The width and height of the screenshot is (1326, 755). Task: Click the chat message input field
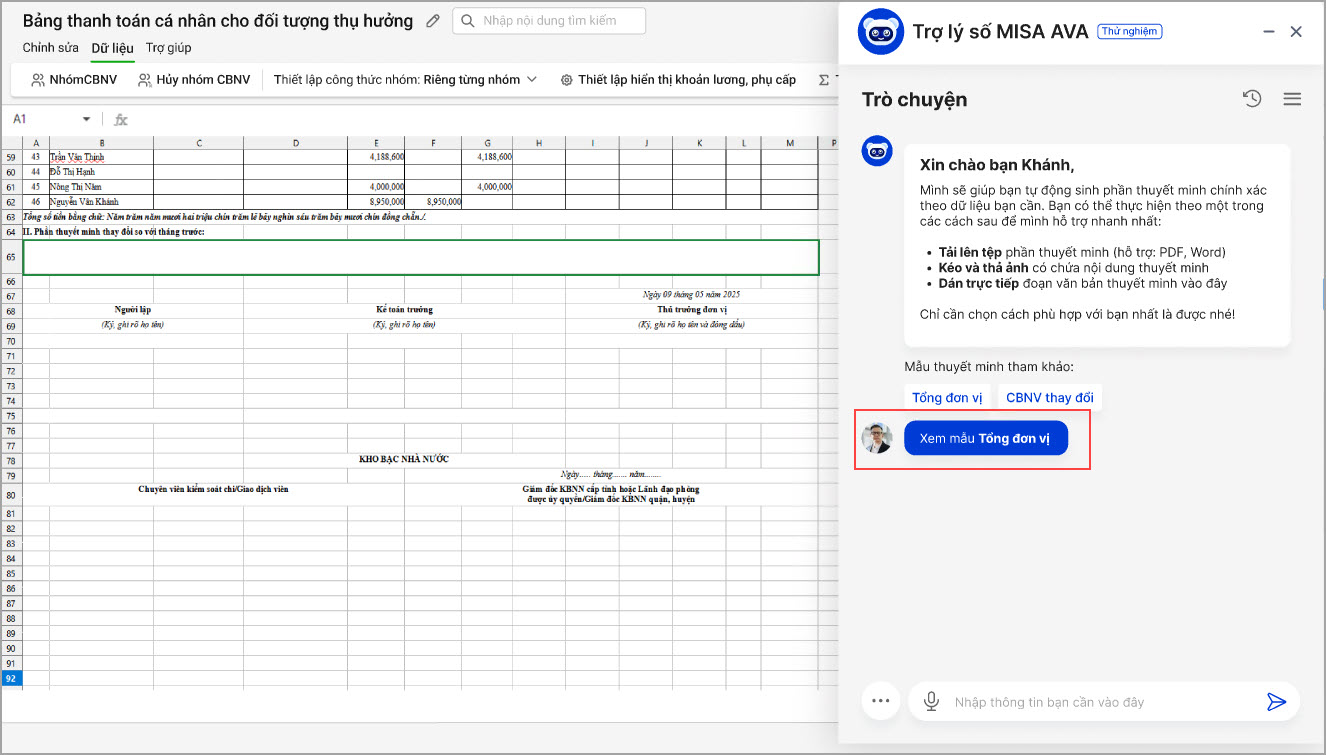point(1100,702)
